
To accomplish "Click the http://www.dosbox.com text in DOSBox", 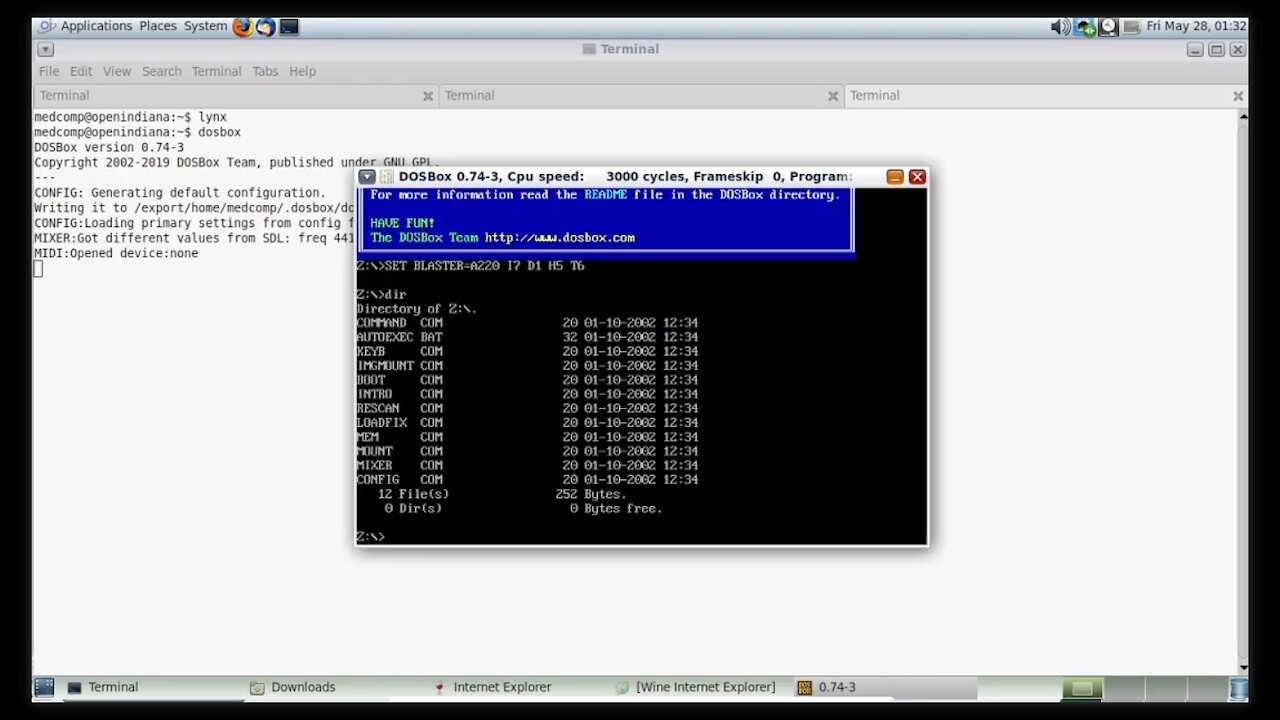I will [560, 238].
